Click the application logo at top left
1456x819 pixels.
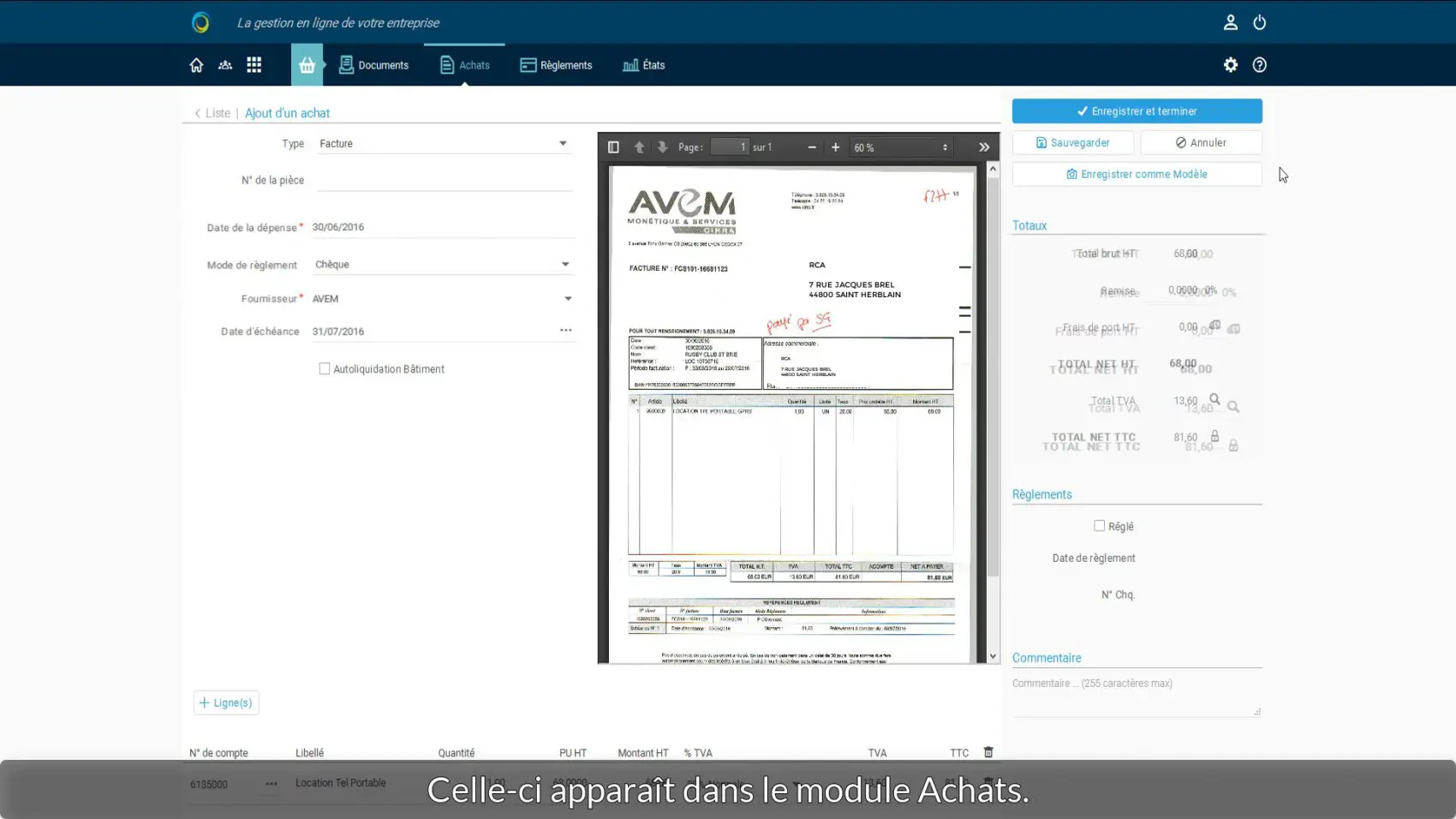(x=200, y=22)
